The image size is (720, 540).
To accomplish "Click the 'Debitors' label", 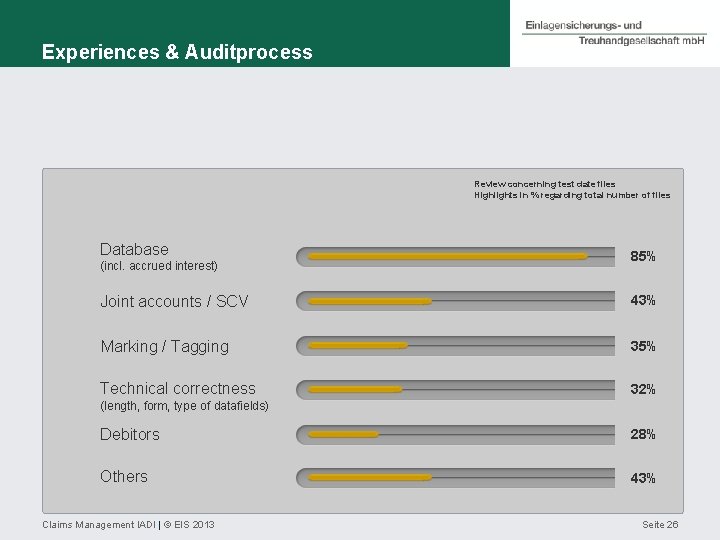I will [x=130, y=434].
